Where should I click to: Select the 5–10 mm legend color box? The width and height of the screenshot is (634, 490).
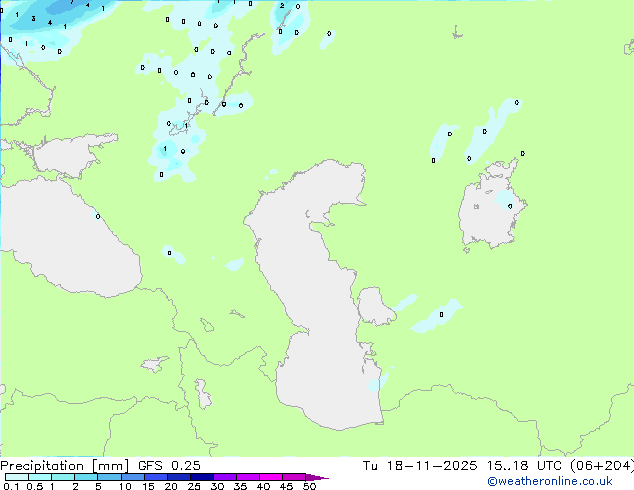(109, 477)
